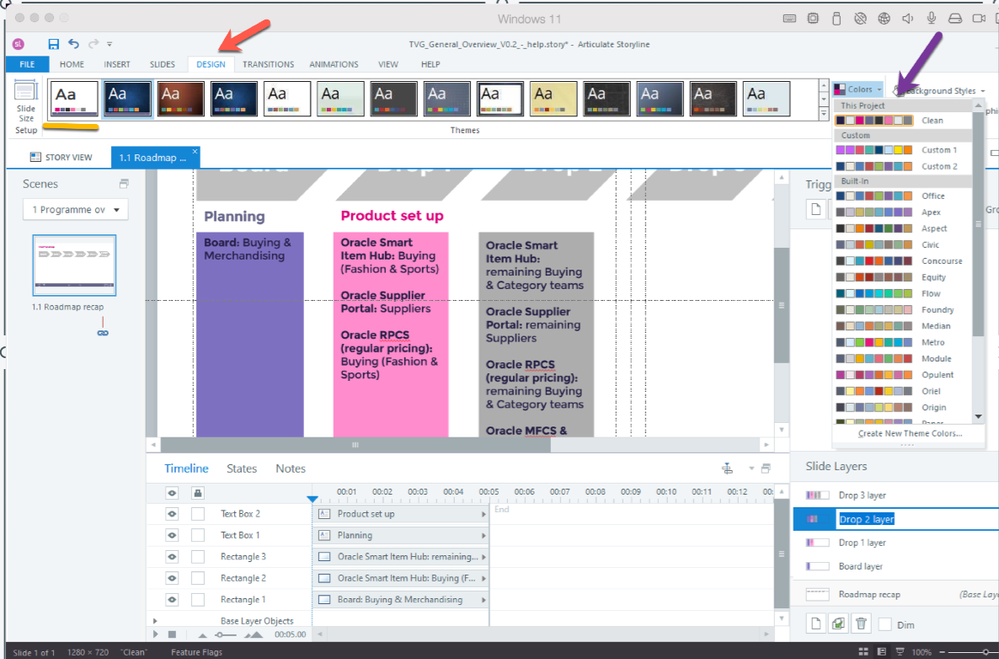Duplicate the selected slide layer
Screen dimensions: 999x659
click(838, 624)
